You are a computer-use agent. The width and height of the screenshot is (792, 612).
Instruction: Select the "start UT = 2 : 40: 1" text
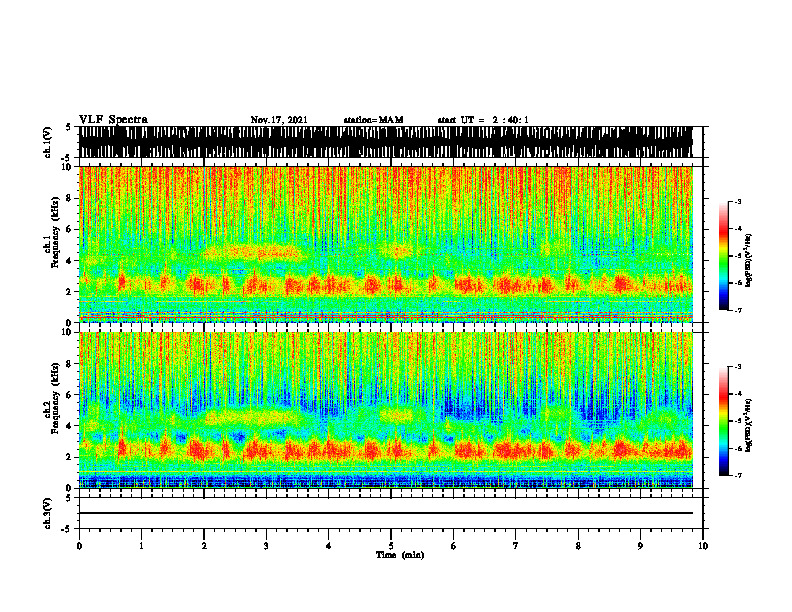tap(483, 120)
